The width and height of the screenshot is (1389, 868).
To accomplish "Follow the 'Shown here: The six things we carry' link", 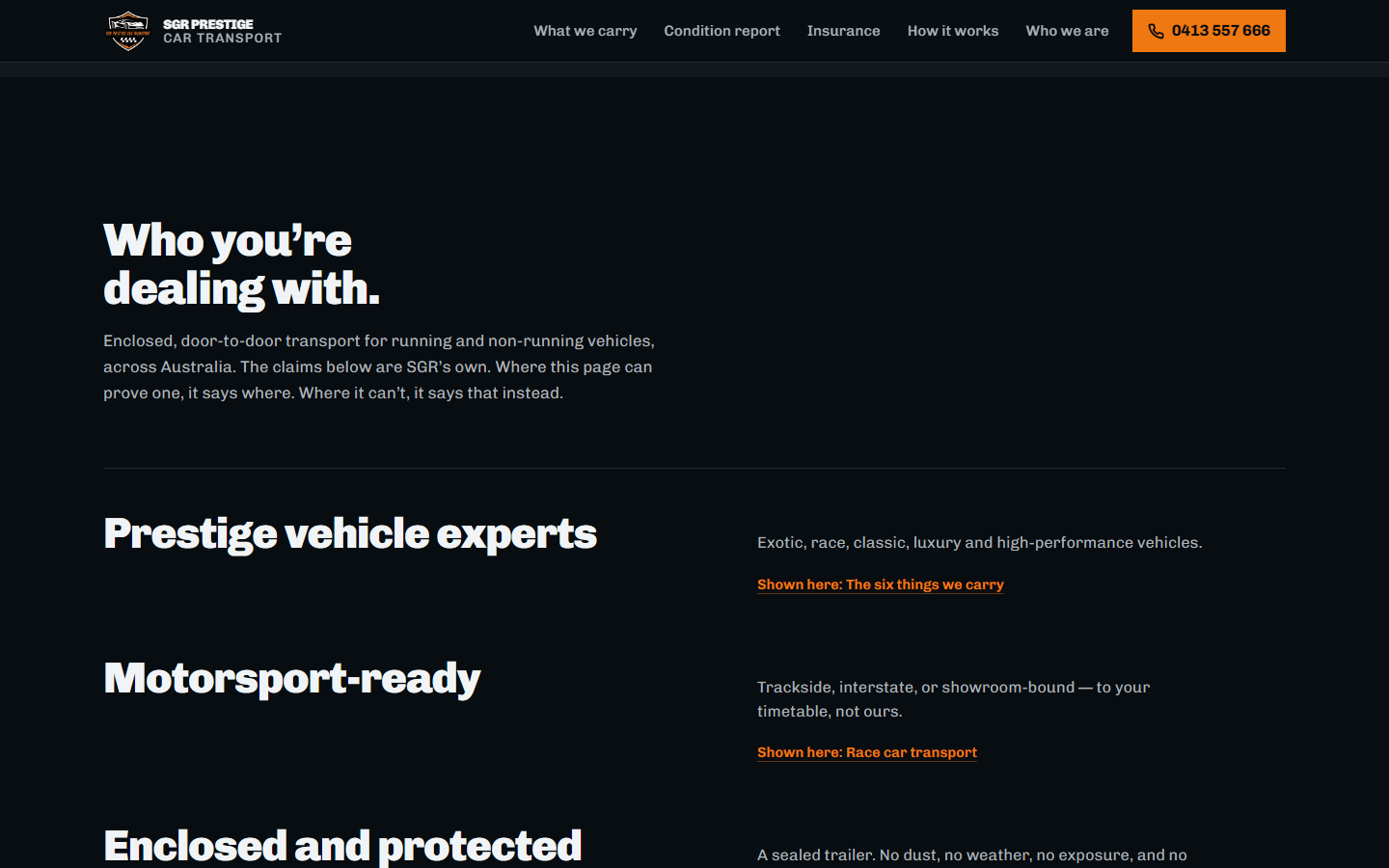I will coord(881,584).
